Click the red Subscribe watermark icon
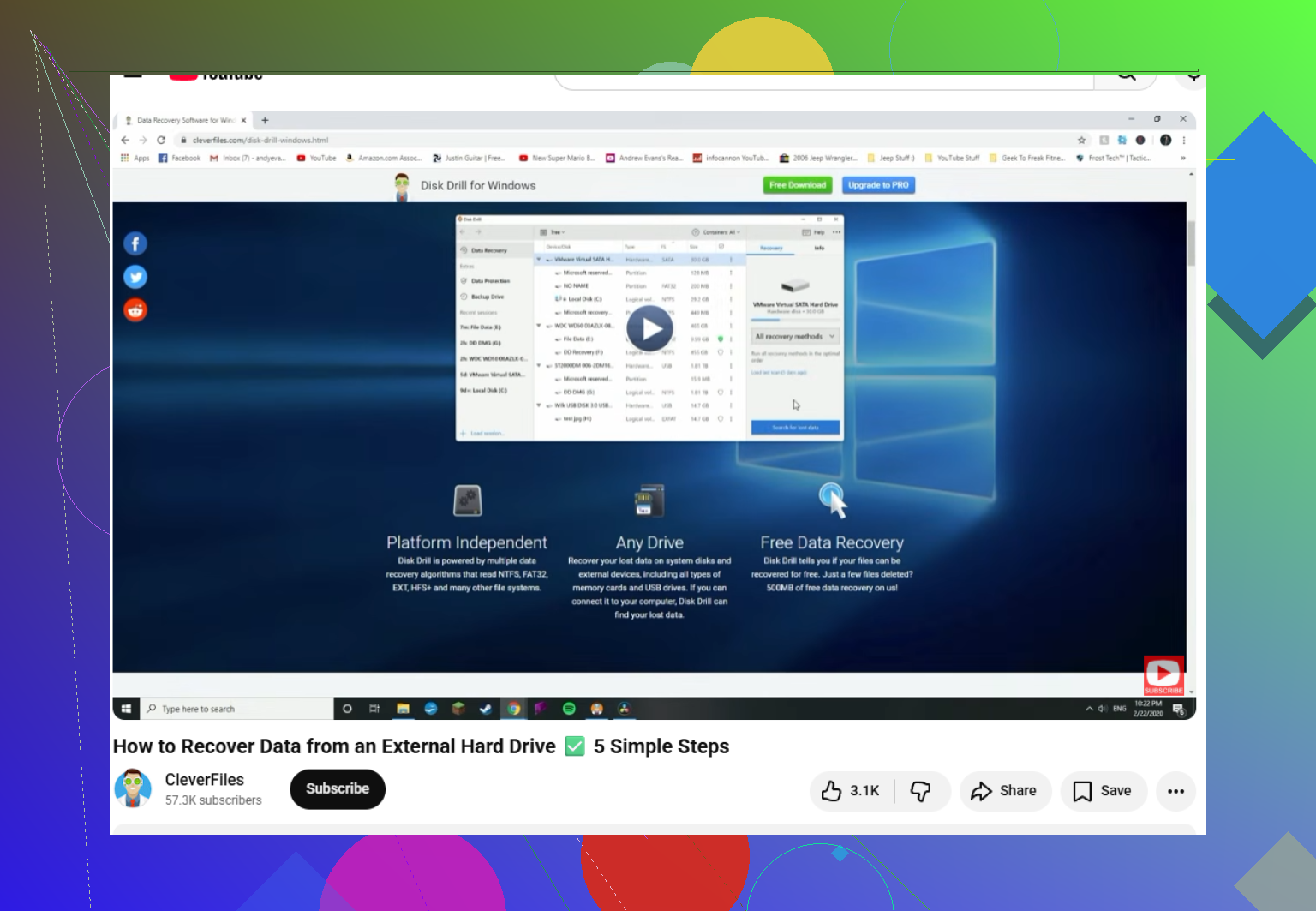This screenshot has height=911, width=1316. 1163,676
